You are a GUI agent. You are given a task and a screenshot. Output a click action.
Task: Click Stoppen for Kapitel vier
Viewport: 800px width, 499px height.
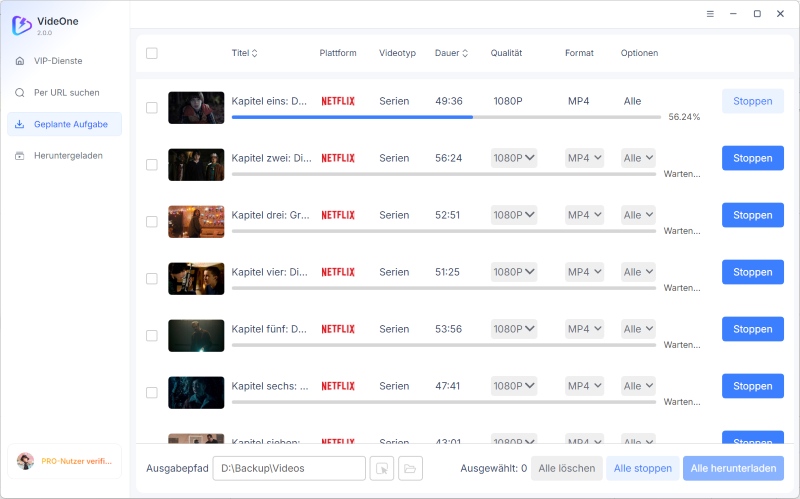pos(753,272)
